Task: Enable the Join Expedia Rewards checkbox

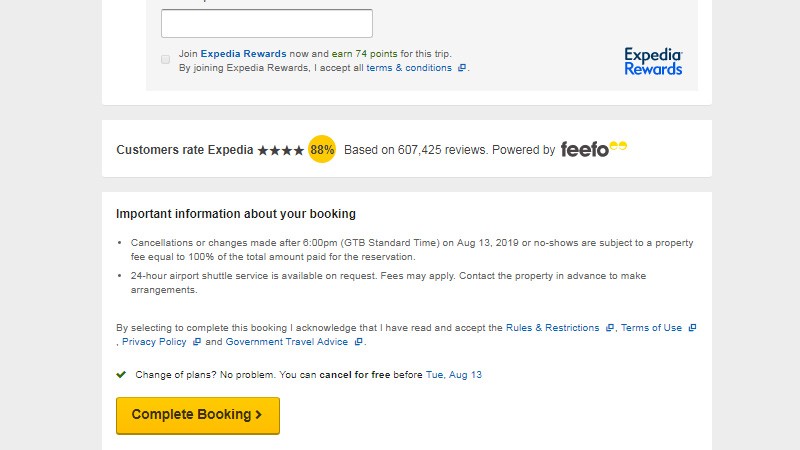Action: coord(166,59)
